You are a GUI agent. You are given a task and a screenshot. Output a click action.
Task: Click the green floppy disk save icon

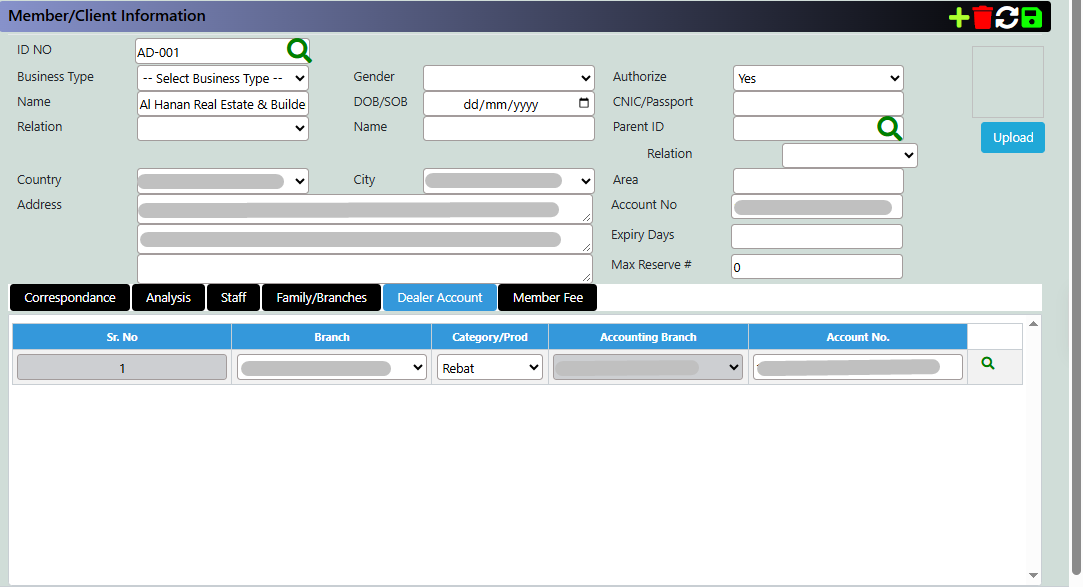(1031, 17)
